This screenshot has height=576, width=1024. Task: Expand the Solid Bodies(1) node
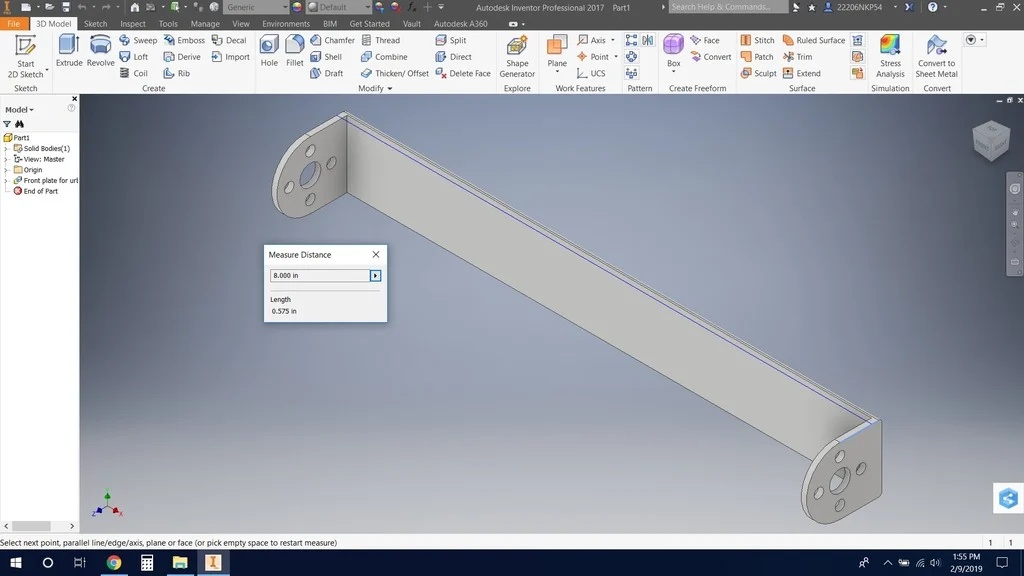[7, 148]
